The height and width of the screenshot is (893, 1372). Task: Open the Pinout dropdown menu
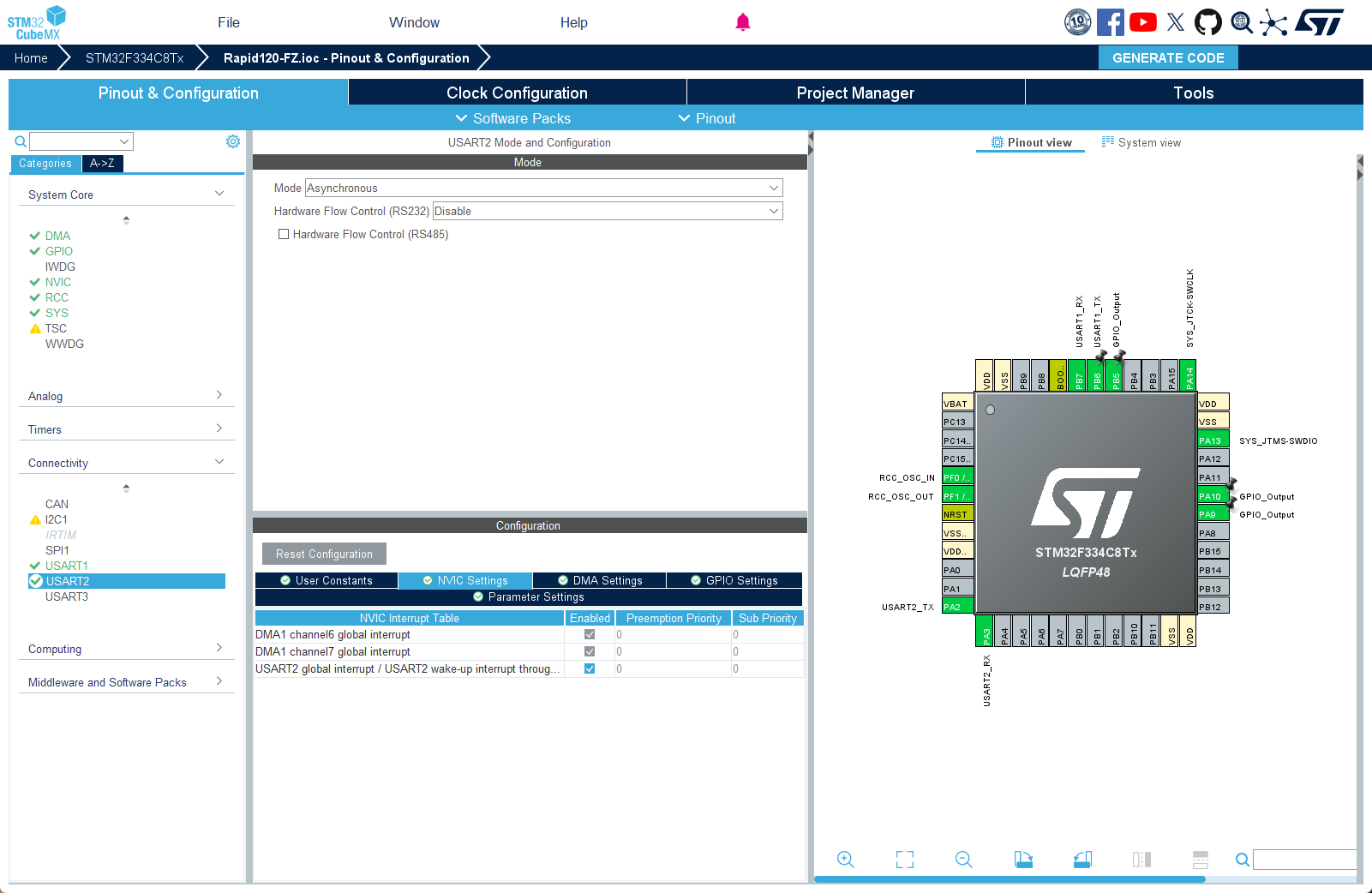coord(707,118)
